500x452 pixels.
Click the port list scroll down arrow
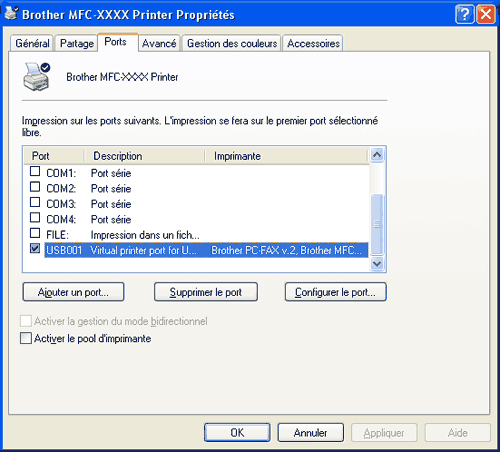tap(377, 263)
